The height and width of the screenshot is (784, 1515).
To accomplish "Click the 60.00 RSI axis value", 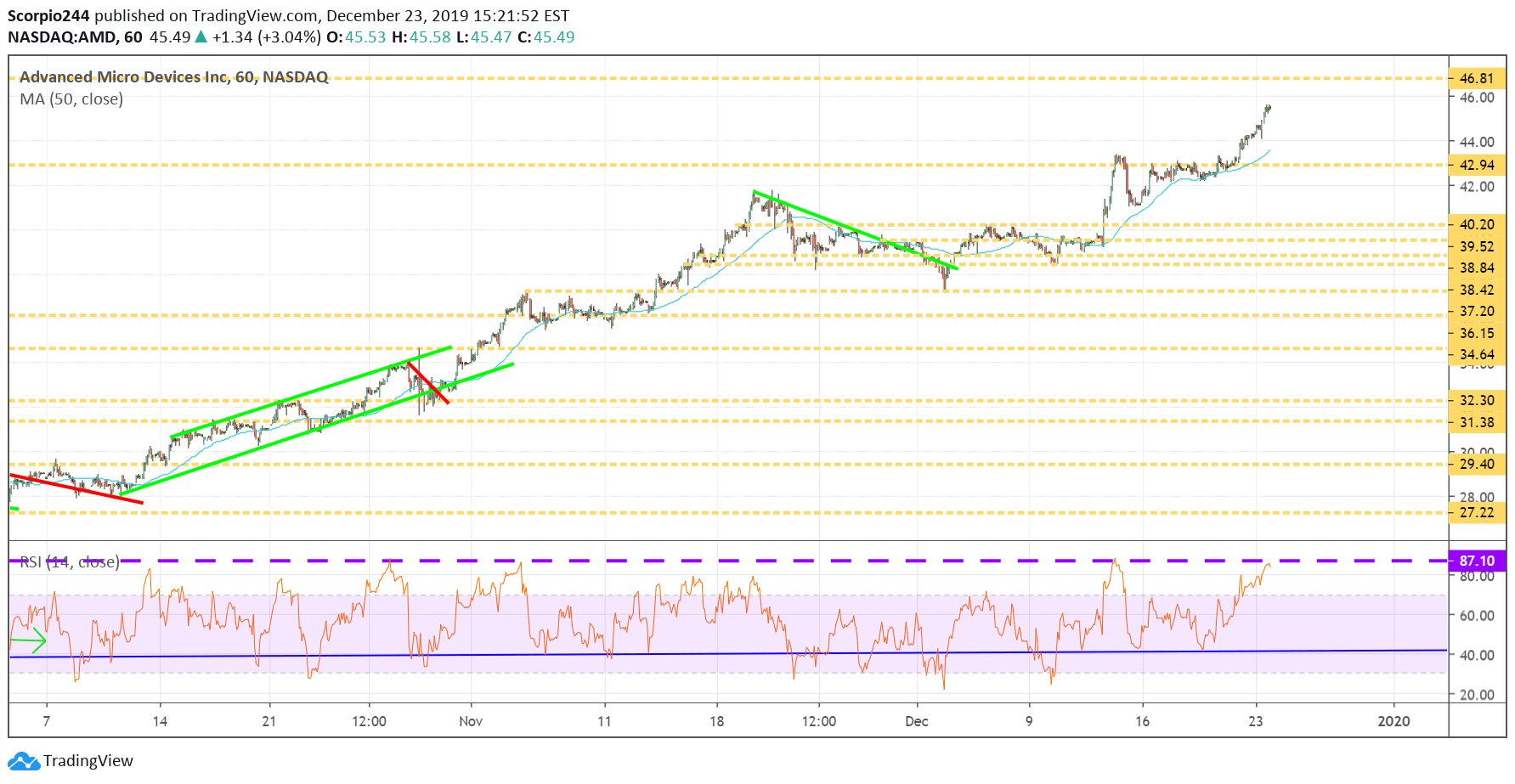I will pos(1477,616).
